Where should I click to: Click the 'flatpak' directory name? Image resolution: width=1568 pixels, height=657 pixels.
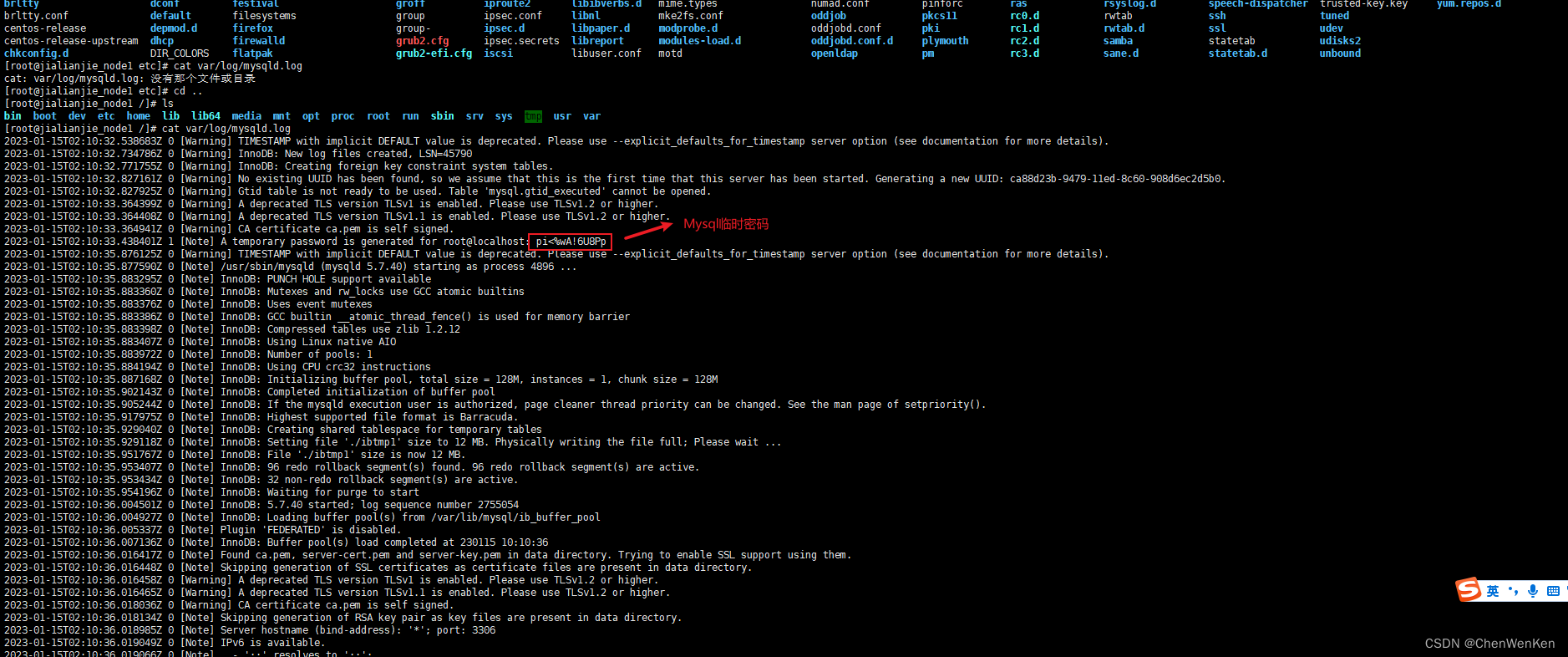[x=253, y=53]
